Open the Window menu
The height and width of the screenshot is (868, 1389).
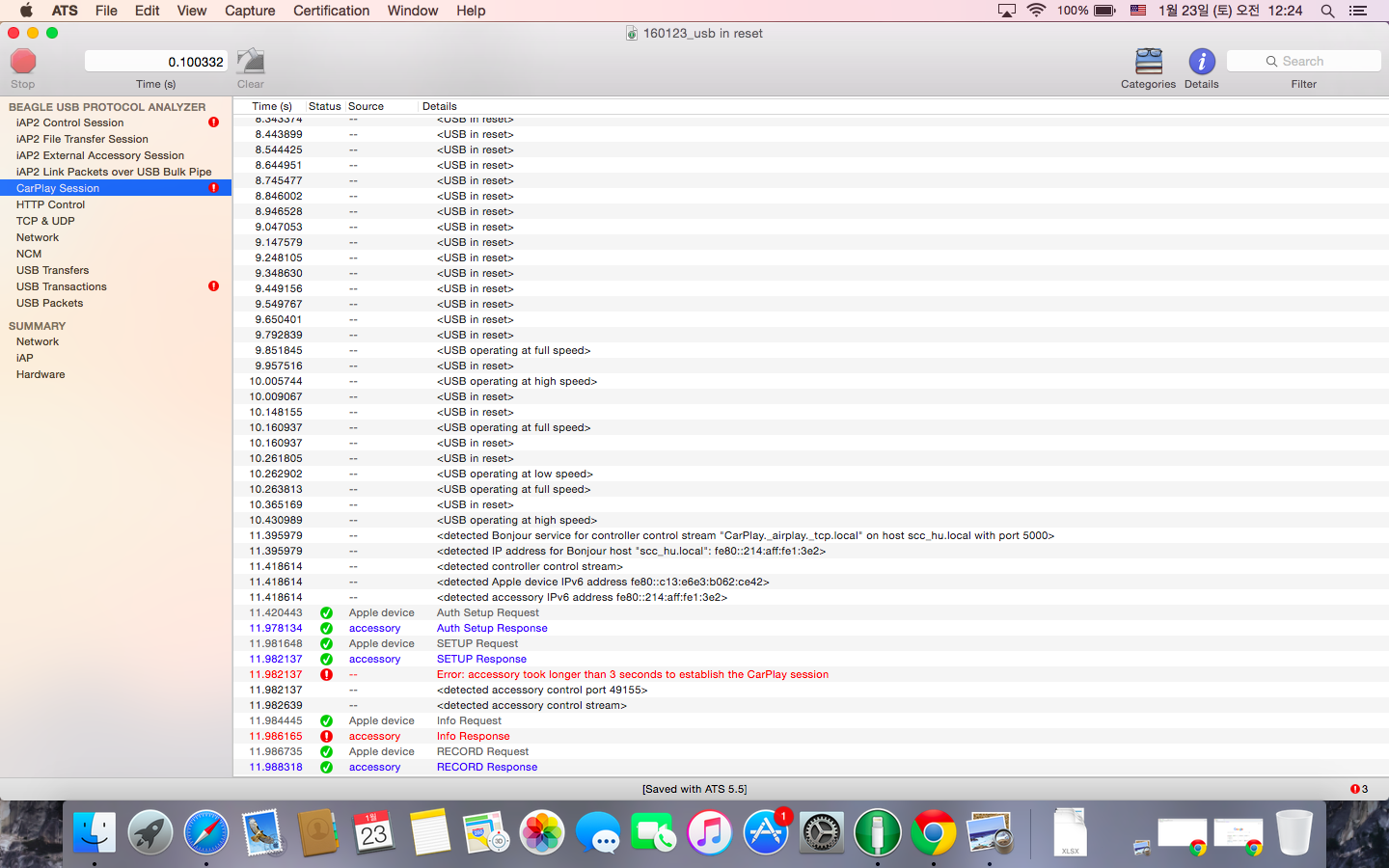tap(413, 11)
